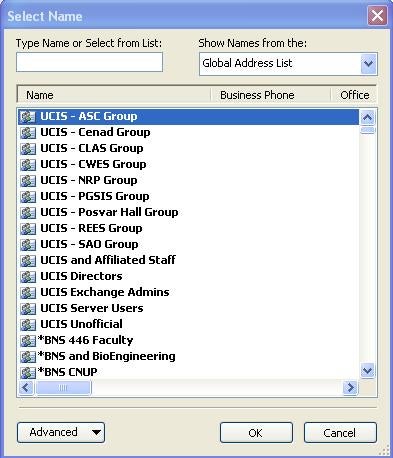The width and height of the screenshot is (393, 458).
Task: Click the Office column header
Action: 354,95
